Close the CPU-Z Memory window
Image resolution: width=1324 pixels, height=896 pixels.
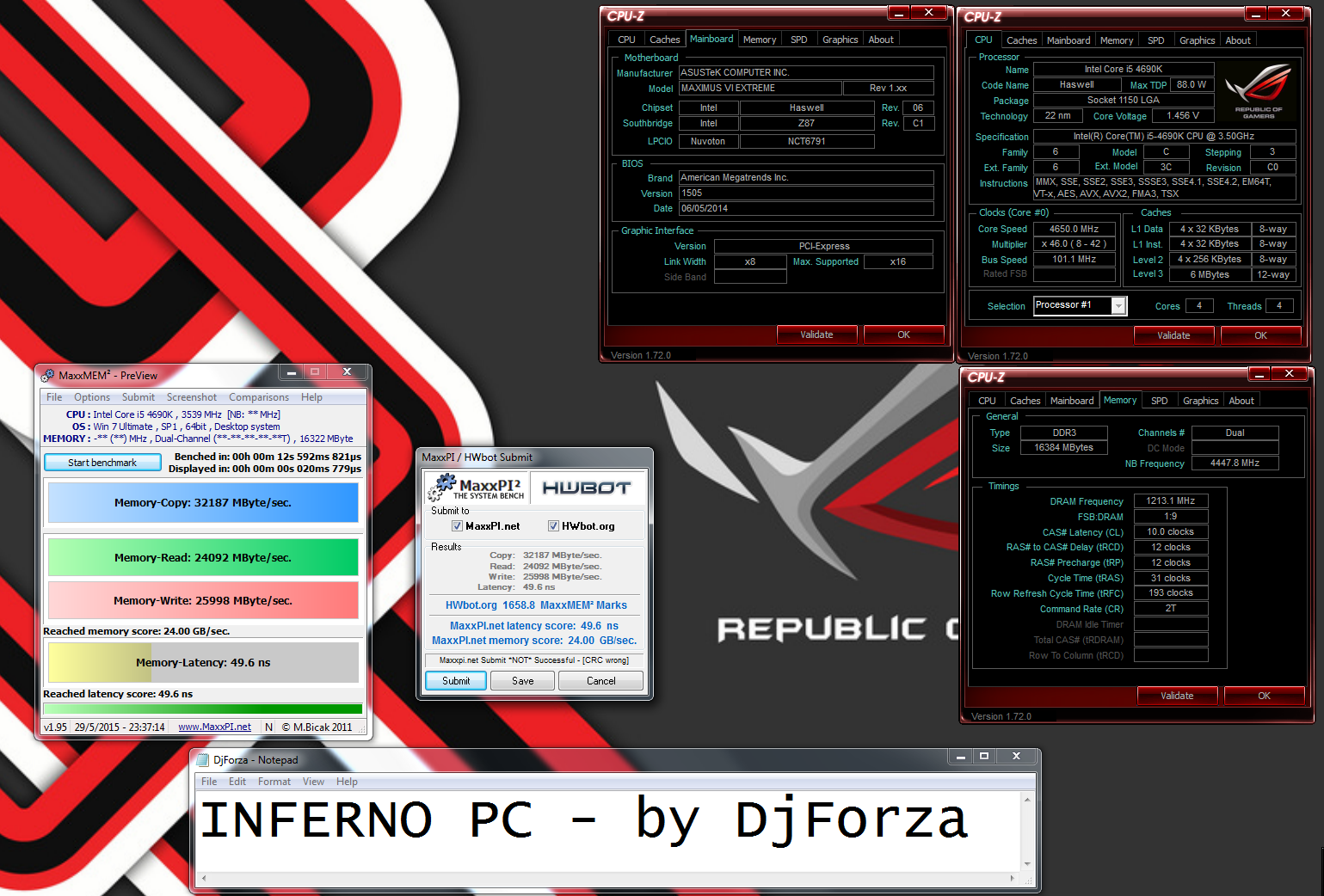[x=1289, y=373]
